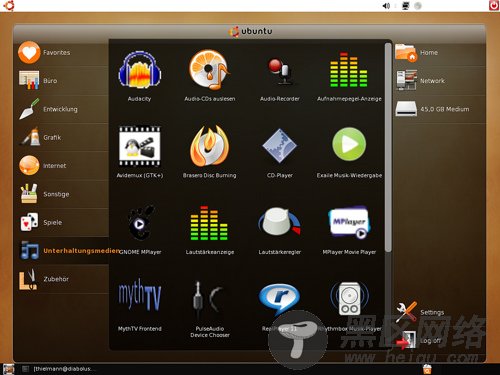Screen dimensions: 500x375
Task: Open the Zubehör category
Action: [x=62, y=279]
